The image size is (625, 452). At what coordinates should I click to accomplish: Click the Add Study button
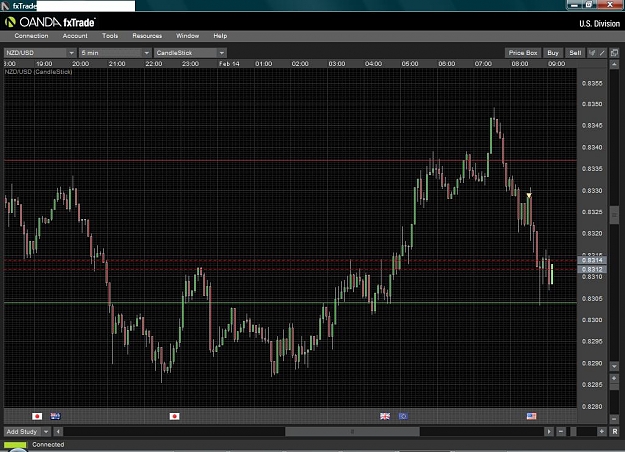[x=22, y=432]
